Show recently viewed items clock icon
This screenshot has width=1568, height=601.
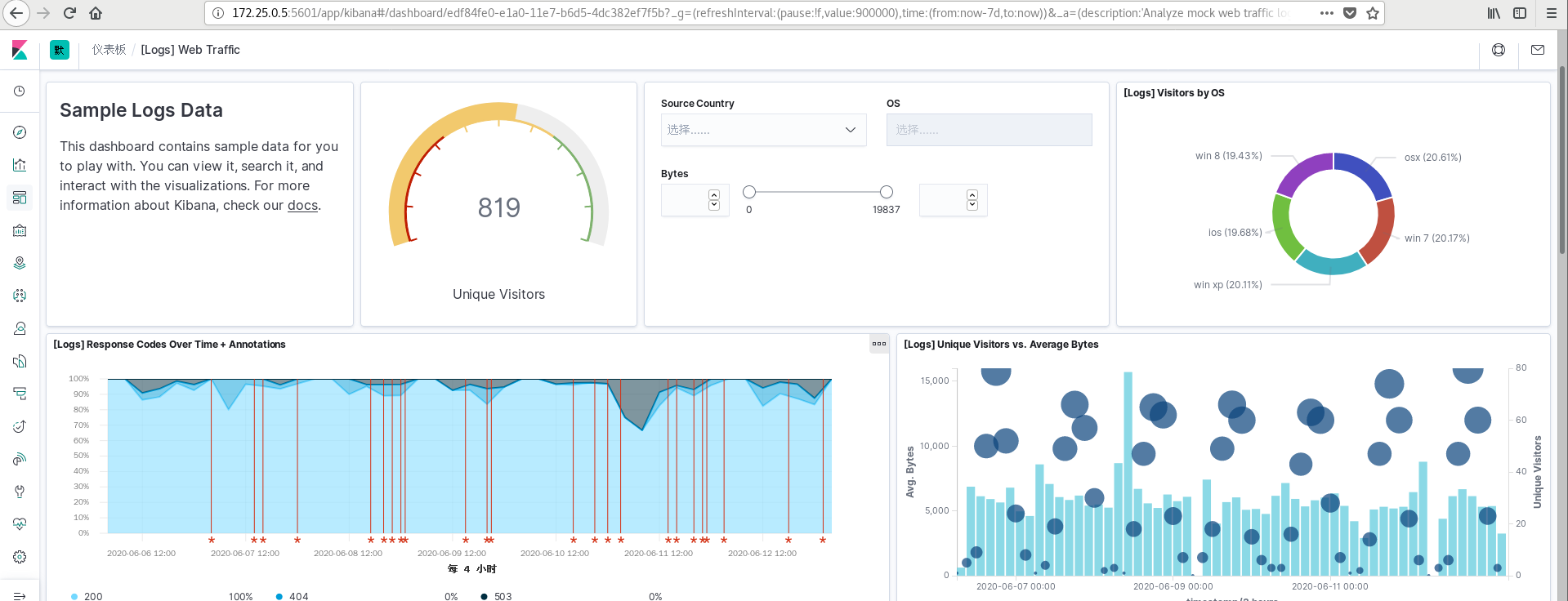20,91
